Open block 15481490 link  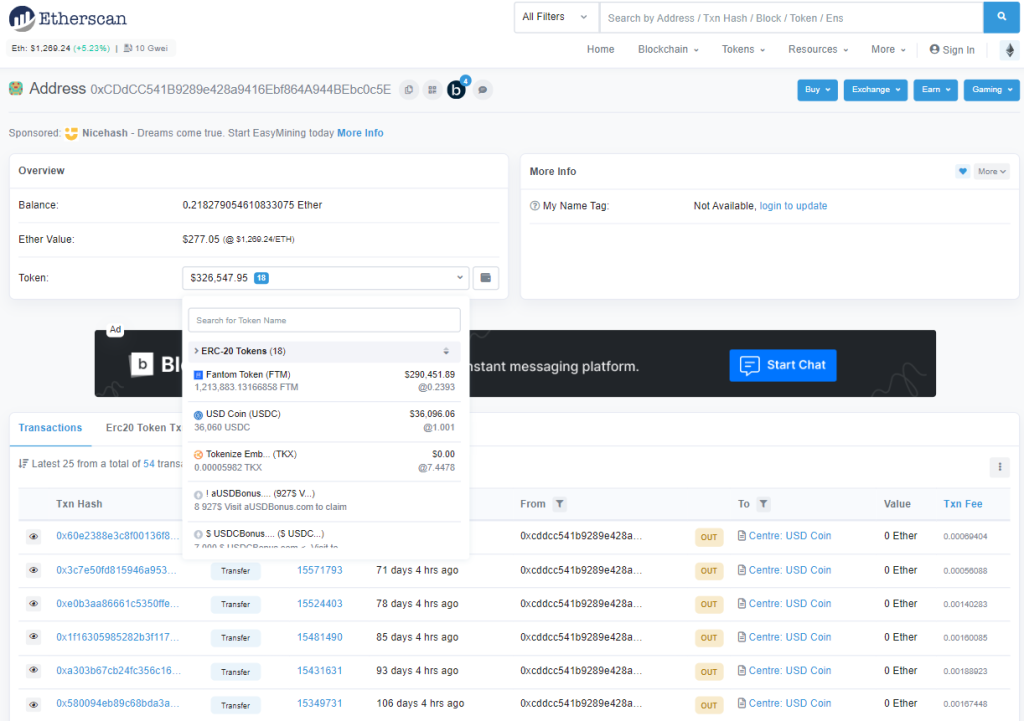tap(319, 637)
